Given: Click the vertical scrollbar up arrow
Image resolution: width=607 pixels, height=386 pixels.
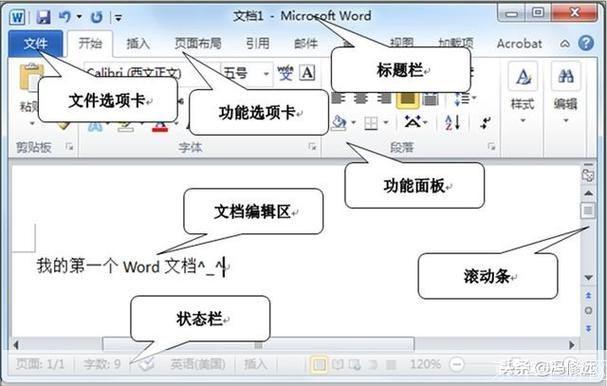Looking at the screenshot, I should tap(588, 193).
